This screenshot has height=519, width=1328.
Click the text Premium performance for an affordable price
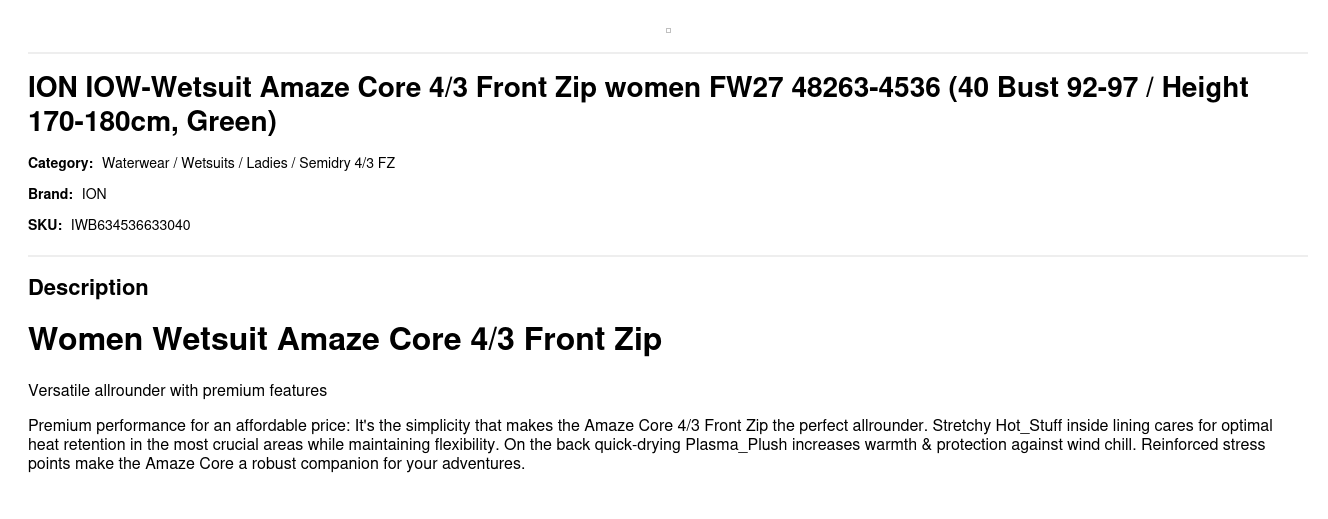tap(189, 426)
